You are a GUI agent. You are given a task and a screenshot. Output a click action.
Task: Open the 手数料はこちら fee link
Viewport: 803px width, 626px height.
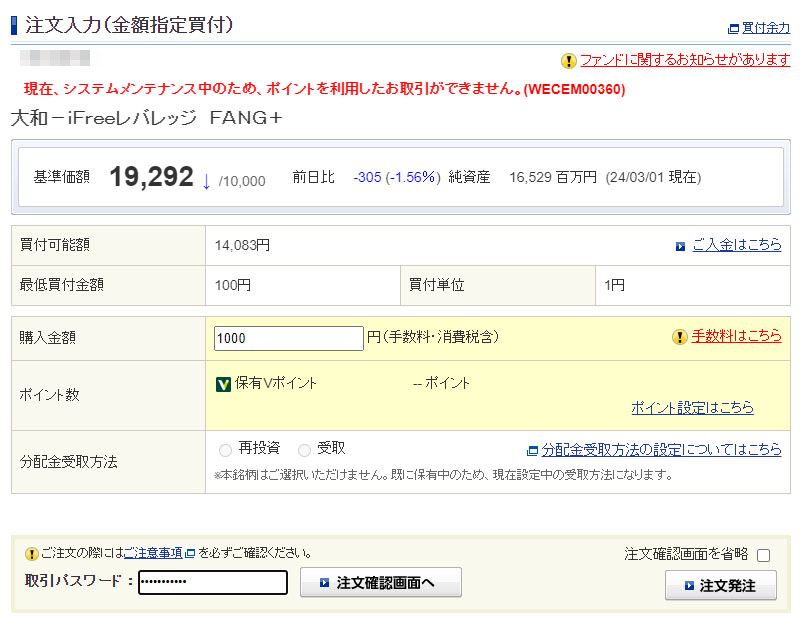click(x=737, y=337)
